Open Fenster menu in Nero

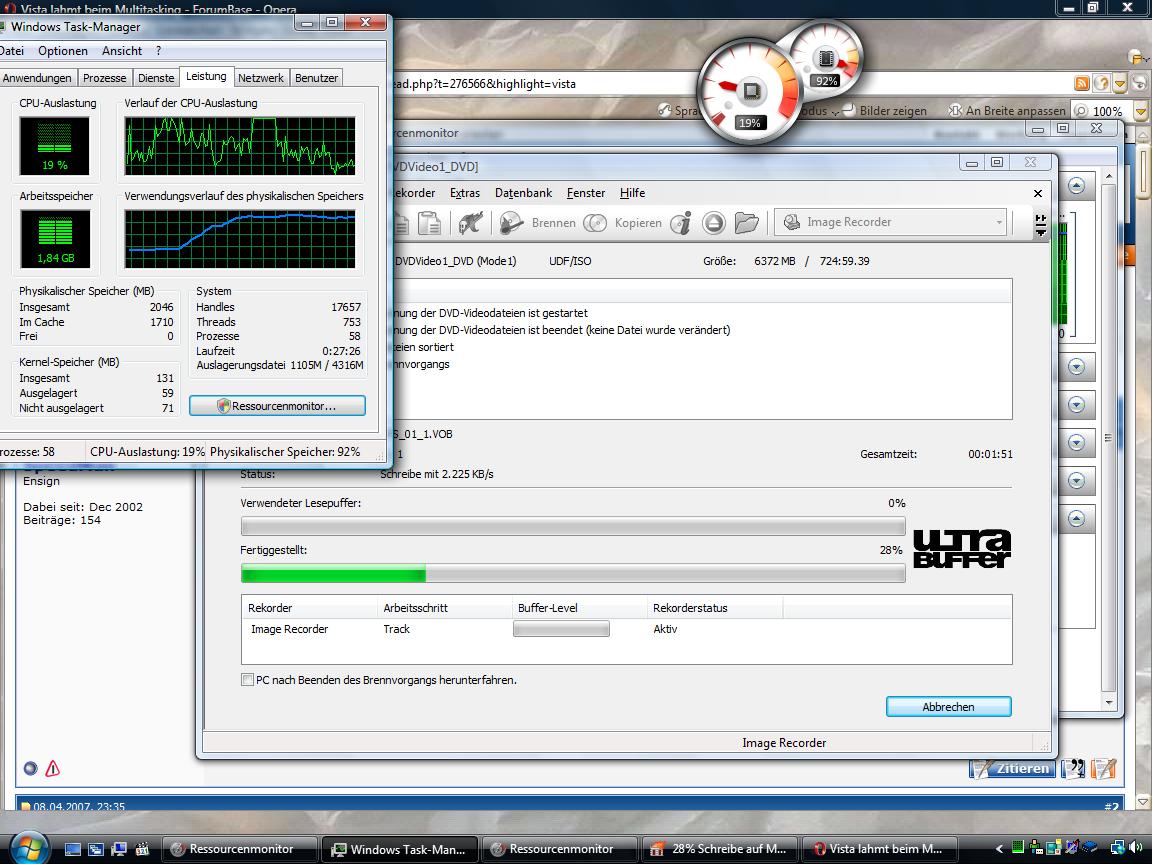click(586, 193)
